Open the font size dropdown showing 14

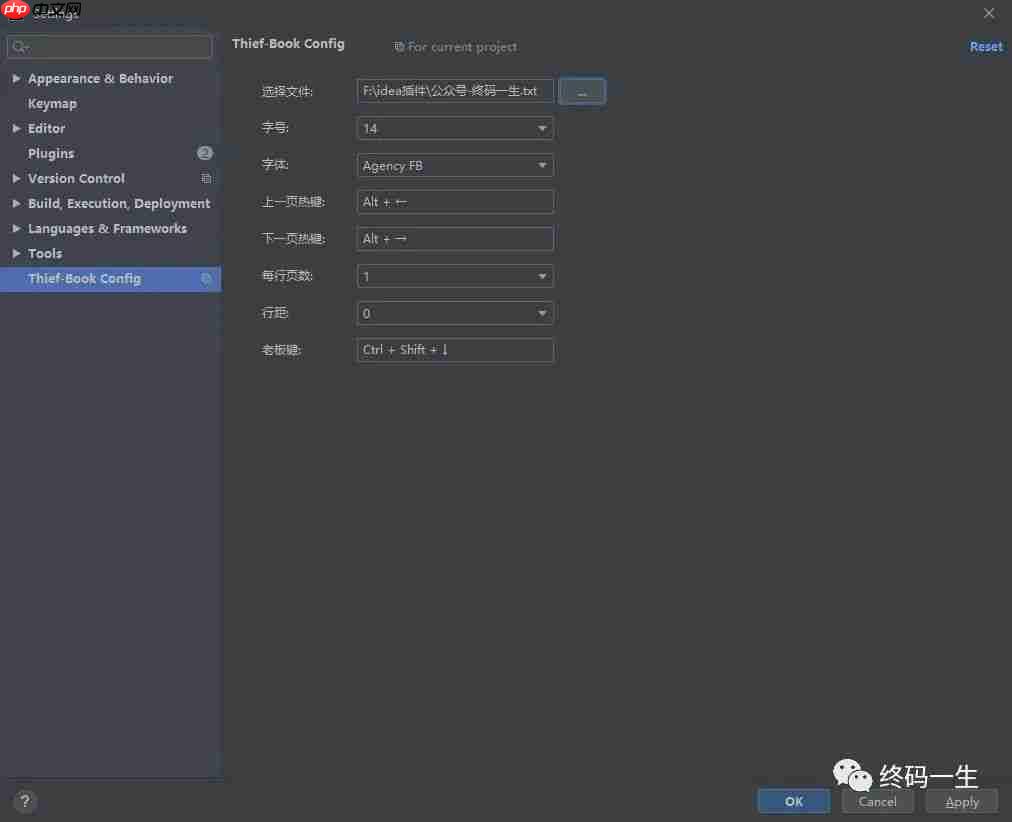pyautogui.click(x=455, y=128)
